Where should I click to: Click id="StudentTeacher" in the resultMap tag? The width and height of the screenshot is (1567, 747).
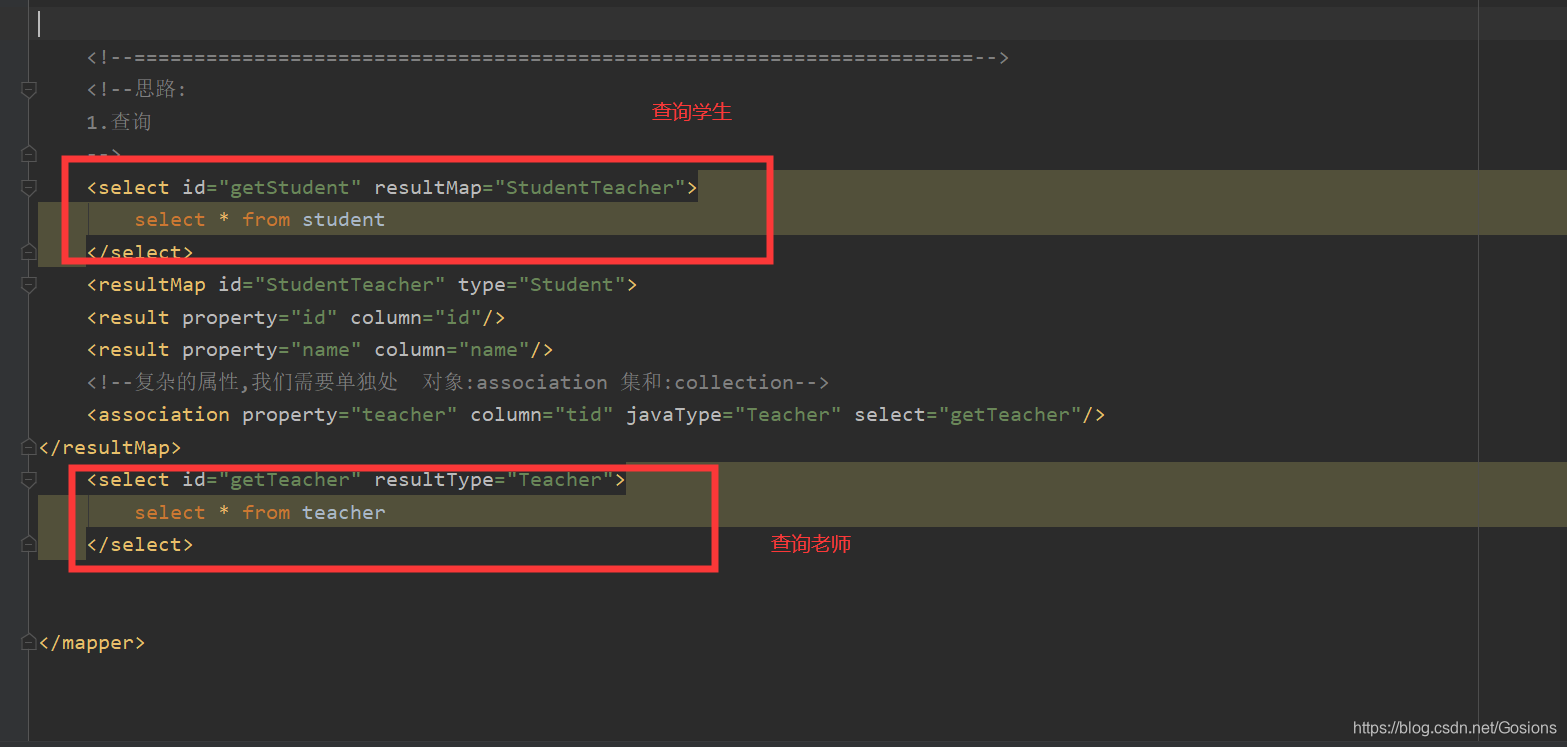coord(332,285)
